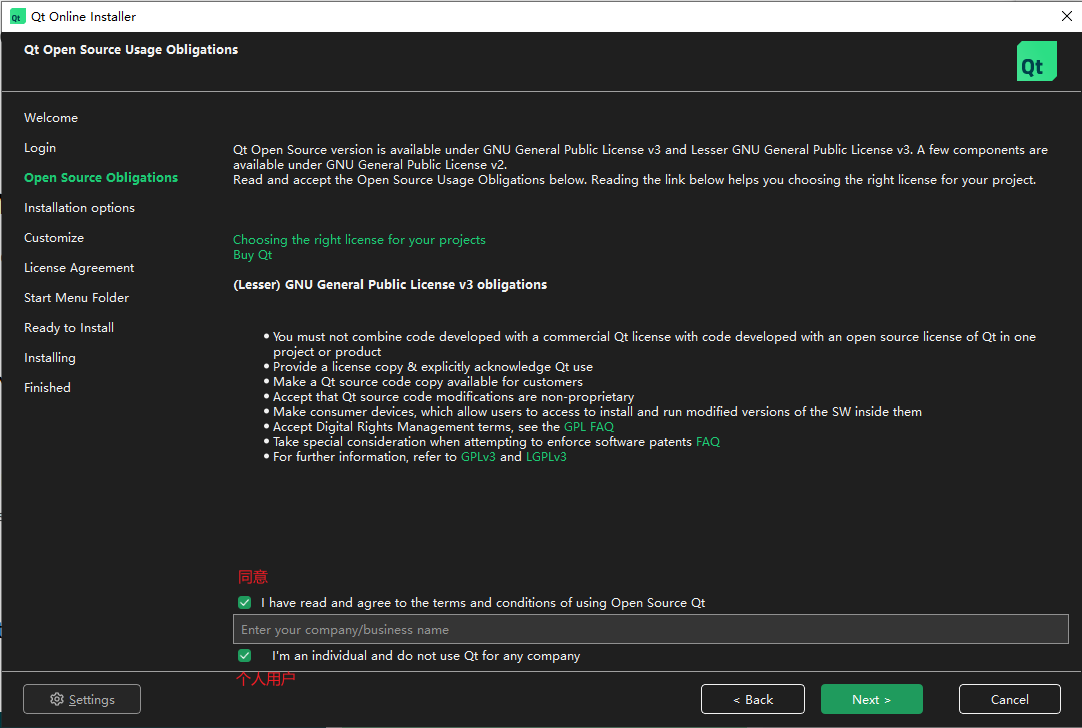Select License Agreement step in sidebar

click(79, 268)
